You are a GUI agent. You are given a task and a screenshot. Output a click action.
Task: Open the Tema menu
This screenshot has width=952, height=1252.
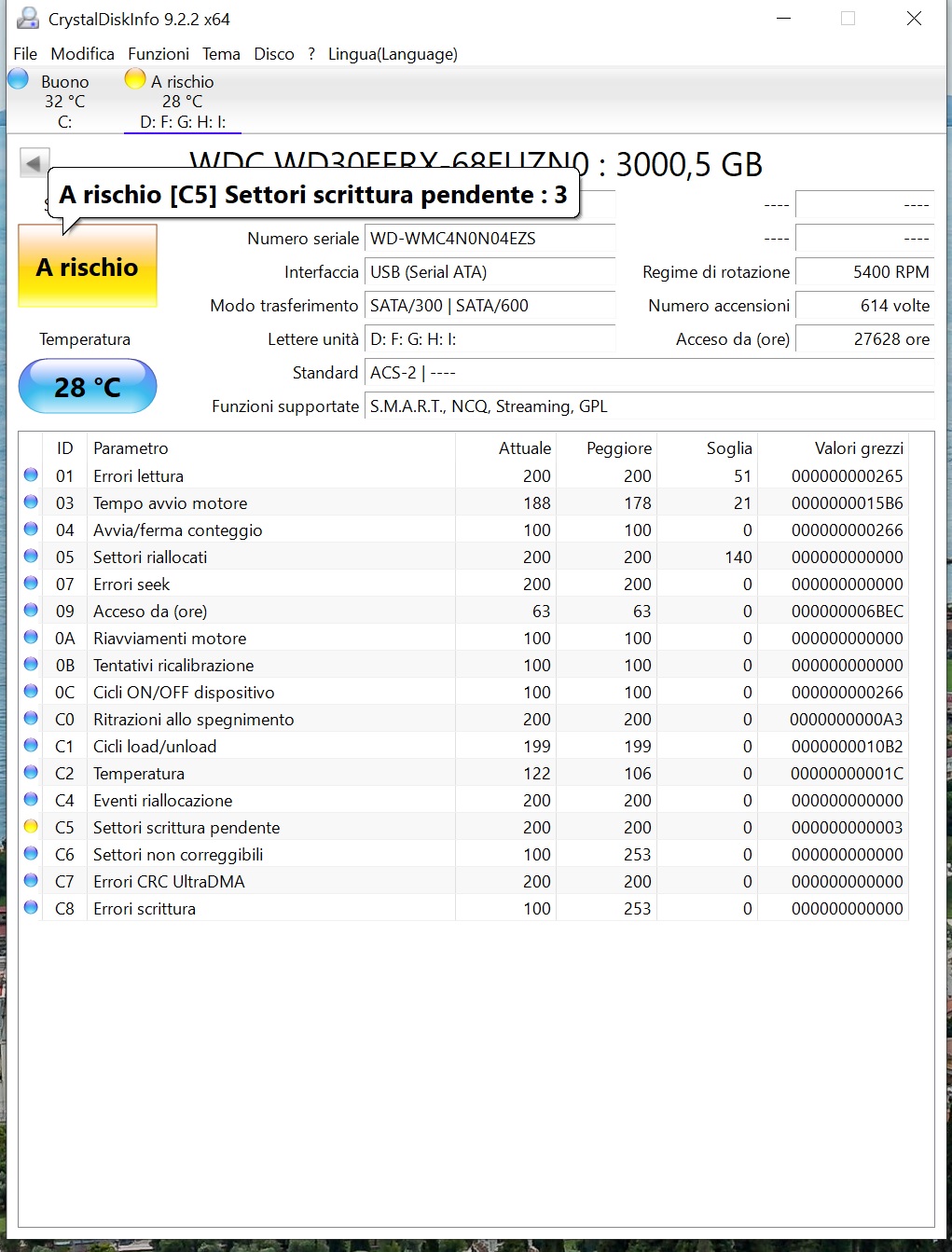[221, 54]
